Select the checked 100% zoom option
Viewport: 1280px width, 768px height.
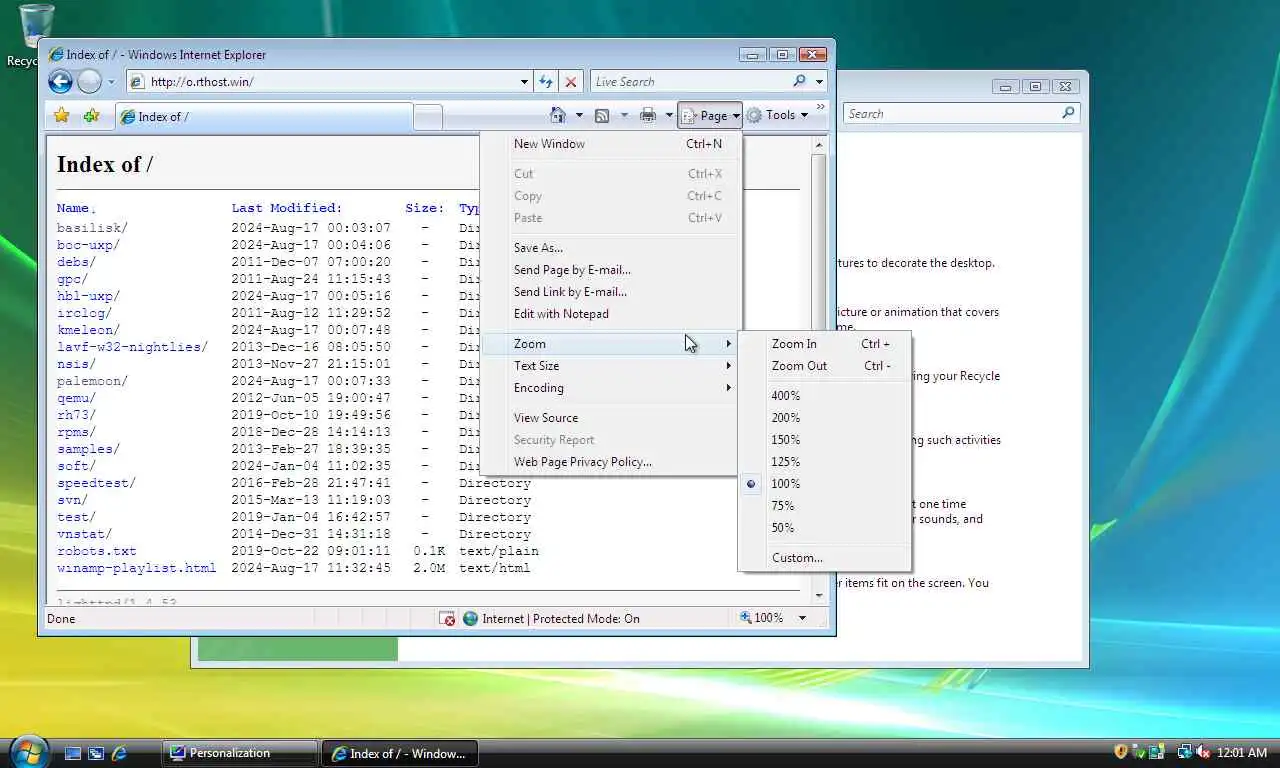[x=825, y=484]
